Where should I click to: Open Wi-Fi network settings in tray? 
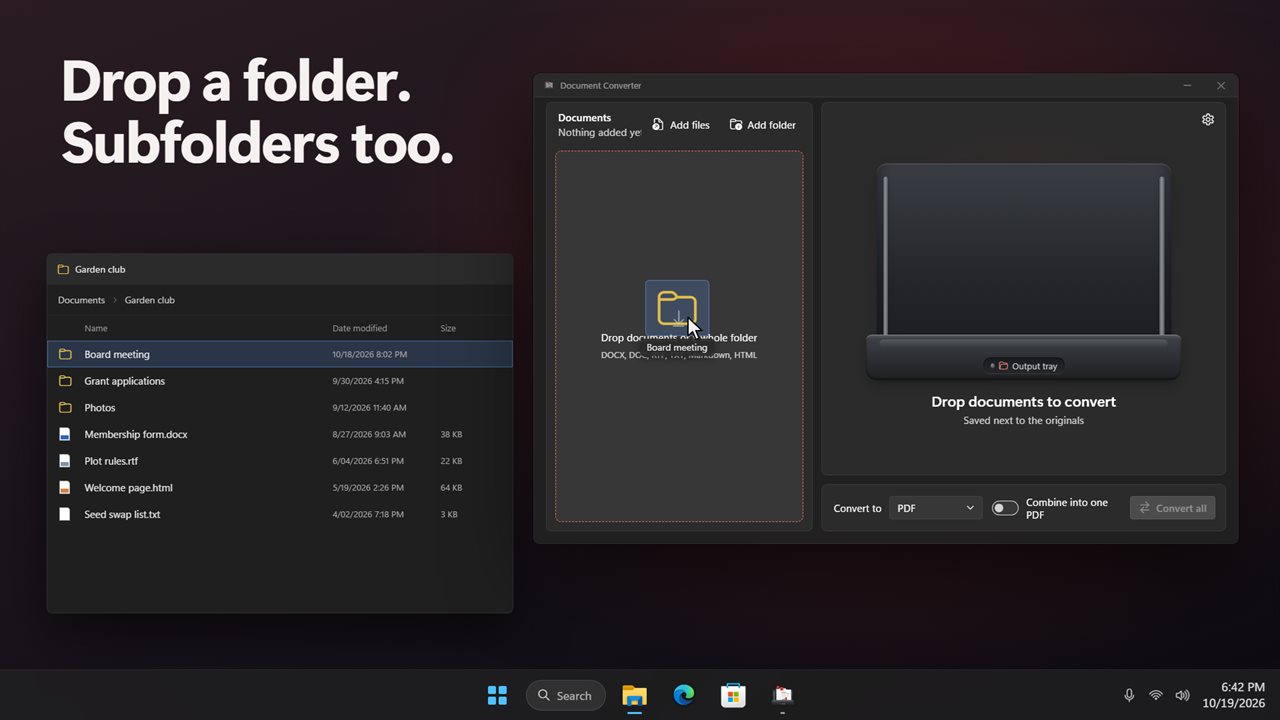[1156, 695]
